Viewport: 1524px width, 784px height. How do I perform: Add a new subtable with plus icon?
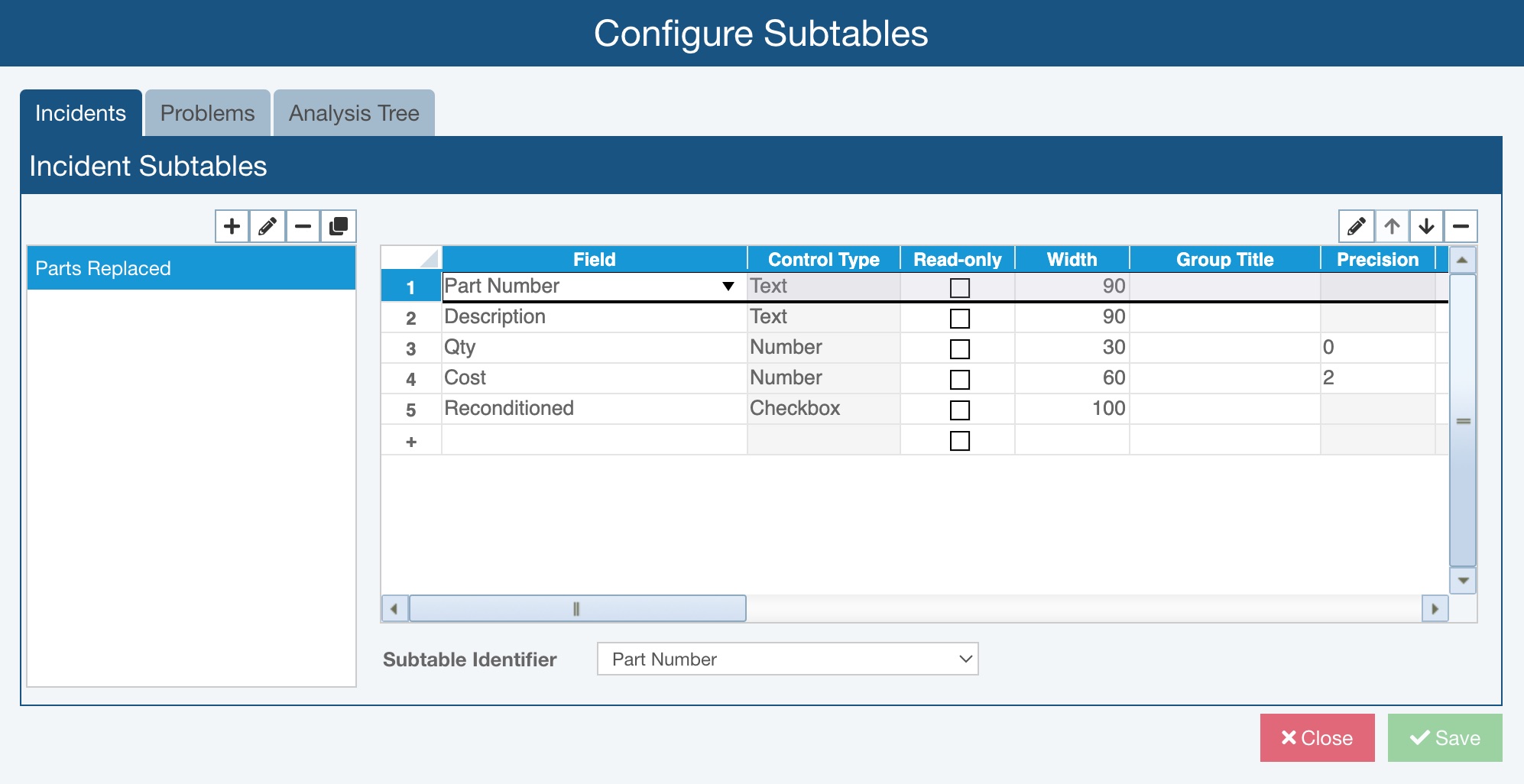click(x=232, y=226)
